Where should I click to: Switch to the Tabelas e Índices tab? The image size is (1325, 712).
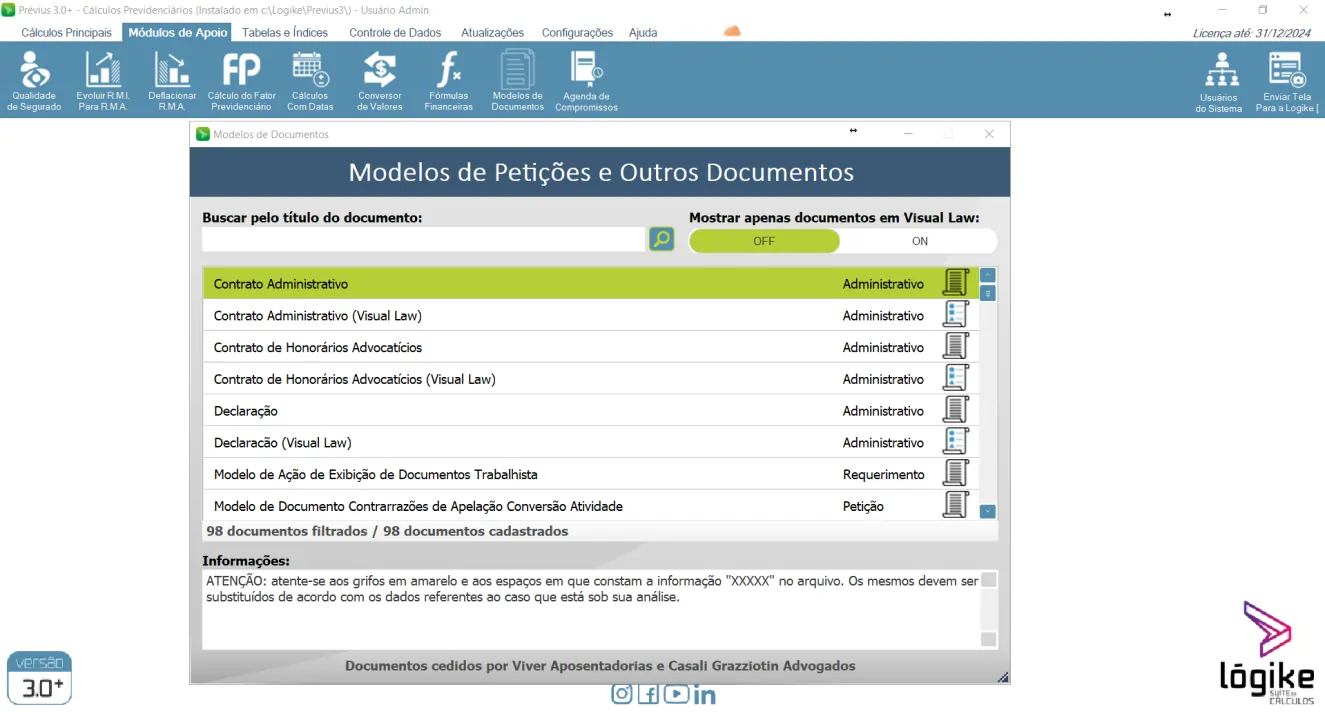285,32
